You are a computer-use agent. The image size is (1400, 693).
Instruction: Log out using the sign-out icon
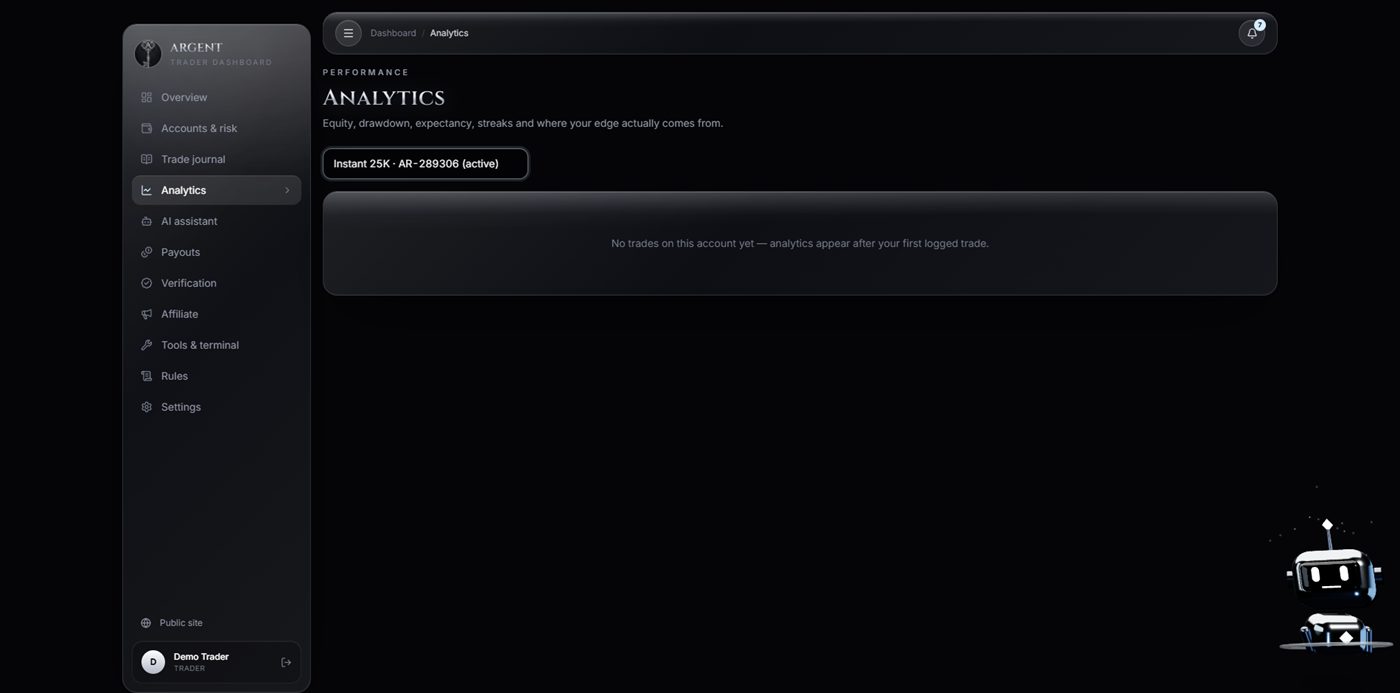pos(286,662)
